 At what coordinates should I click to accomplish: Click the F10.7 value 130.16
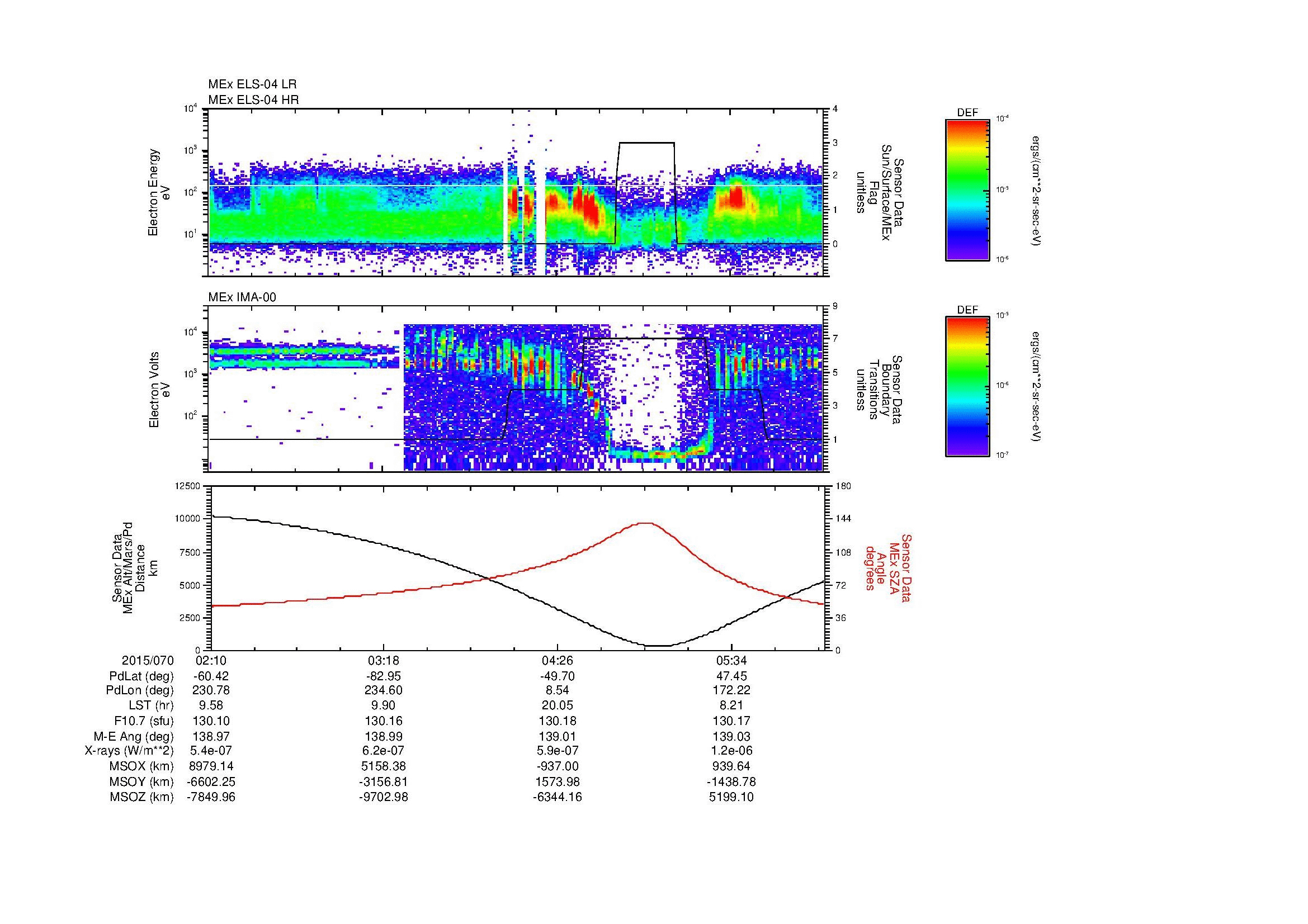pos(384,721)
